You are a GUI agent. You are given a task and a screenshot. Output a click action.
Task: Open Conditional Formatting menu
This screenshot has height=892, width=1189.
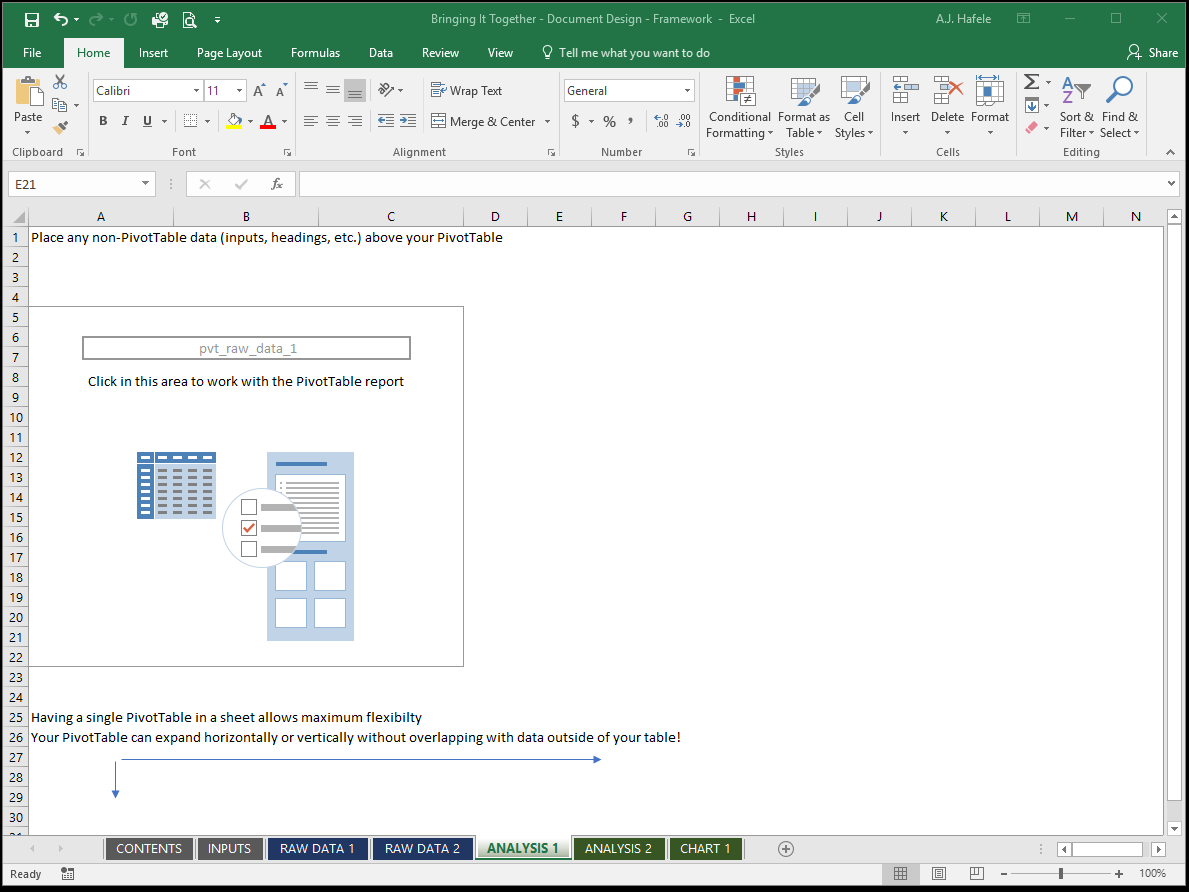click(x=739, y=107)
